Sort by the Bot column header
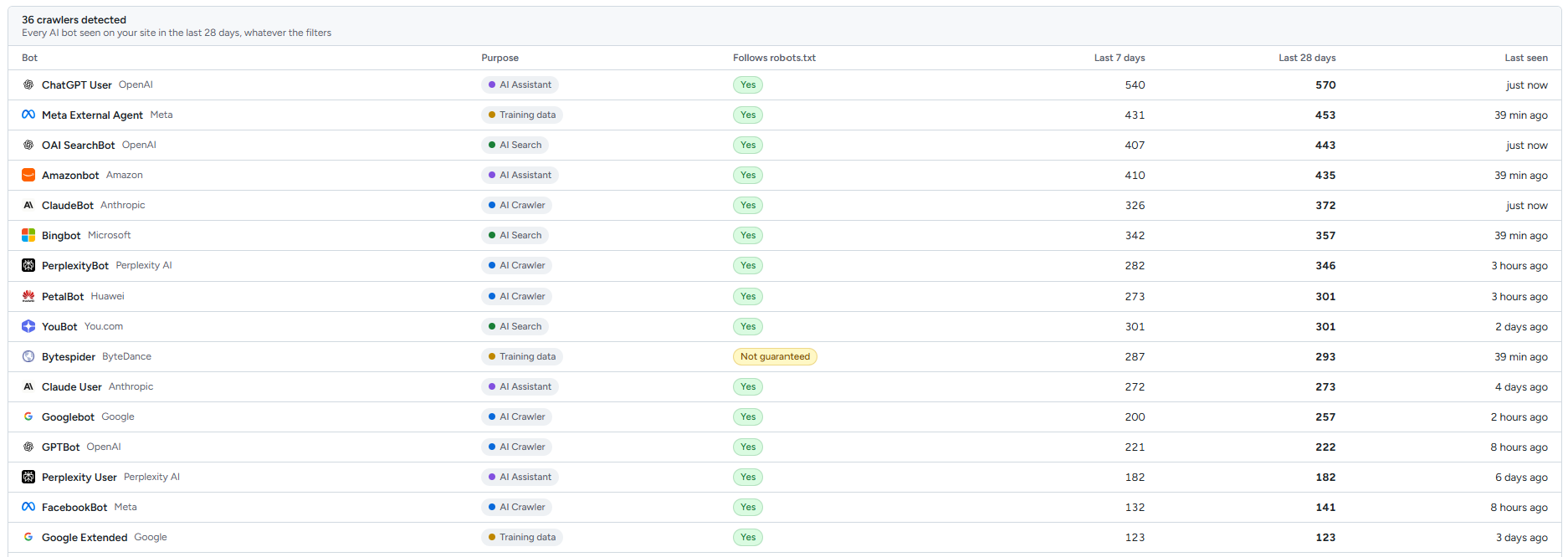This screenshot has height=557, width=1568. point(30,58)
